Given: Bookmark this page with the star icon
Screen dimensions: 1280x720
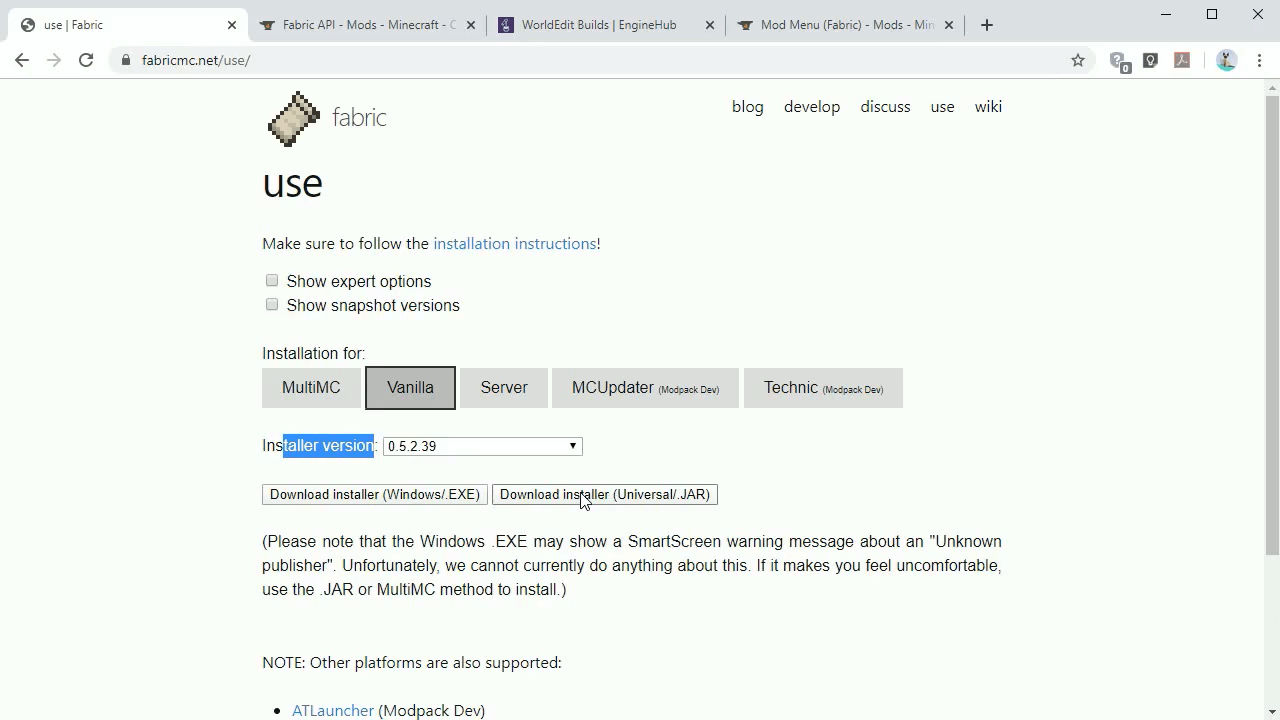Looking at the screenshot, I should [1078, 60].
